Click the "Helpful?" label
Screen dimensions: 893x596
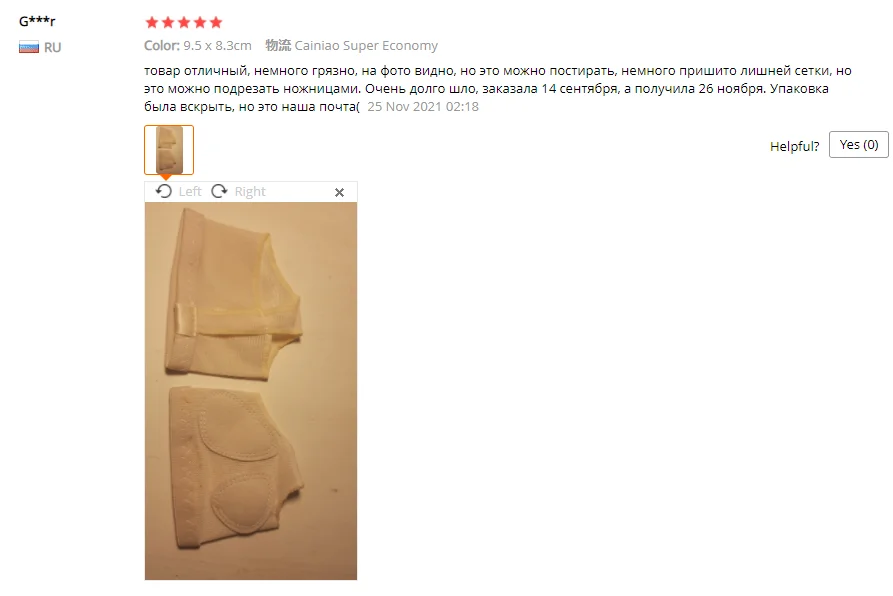tap(794, 146)
